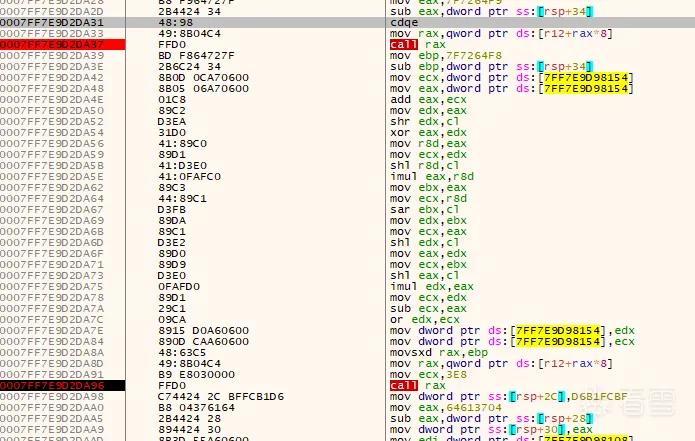Screen dimensions: 695x441
Task: Click bytes '48:98'
Action: coord(175,22)
